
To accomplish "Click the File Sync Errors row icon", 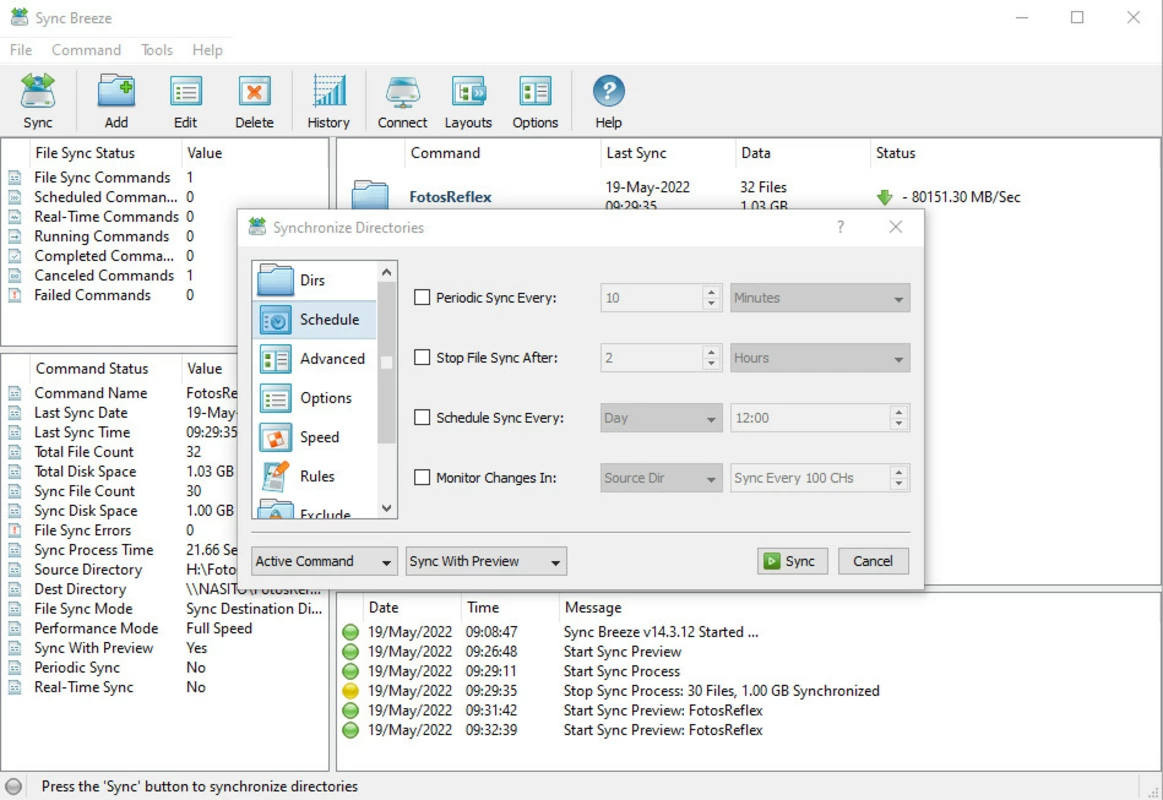I will (15, 530).
